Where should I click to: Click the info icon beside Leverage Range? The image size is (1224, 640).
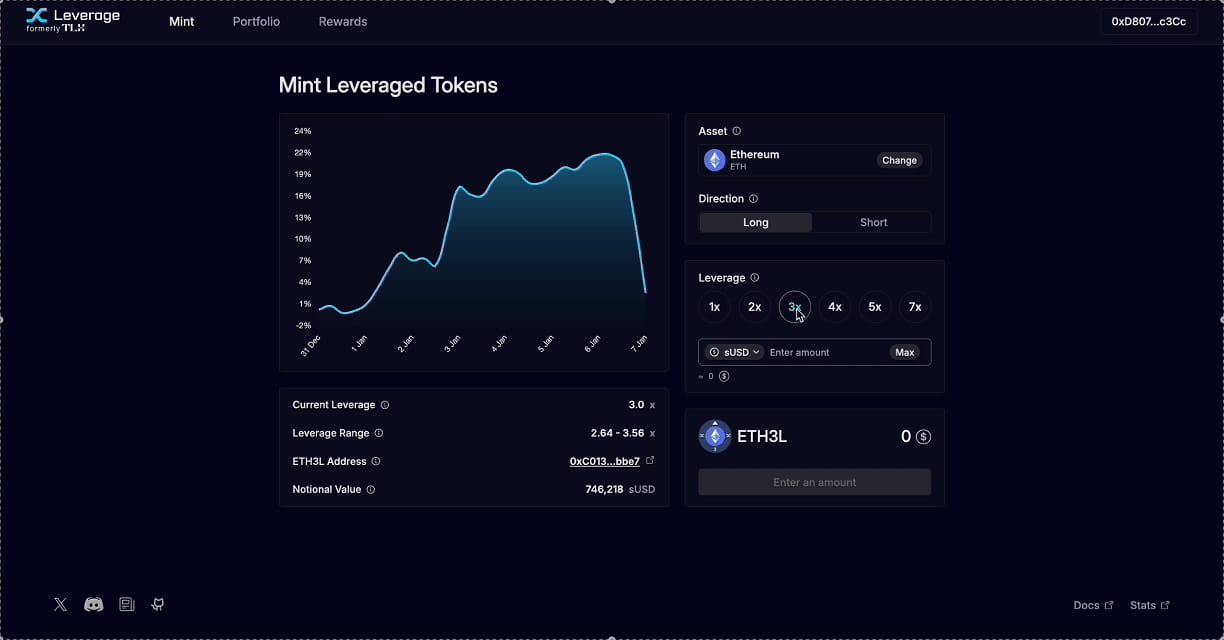click(x=379, y=433)
